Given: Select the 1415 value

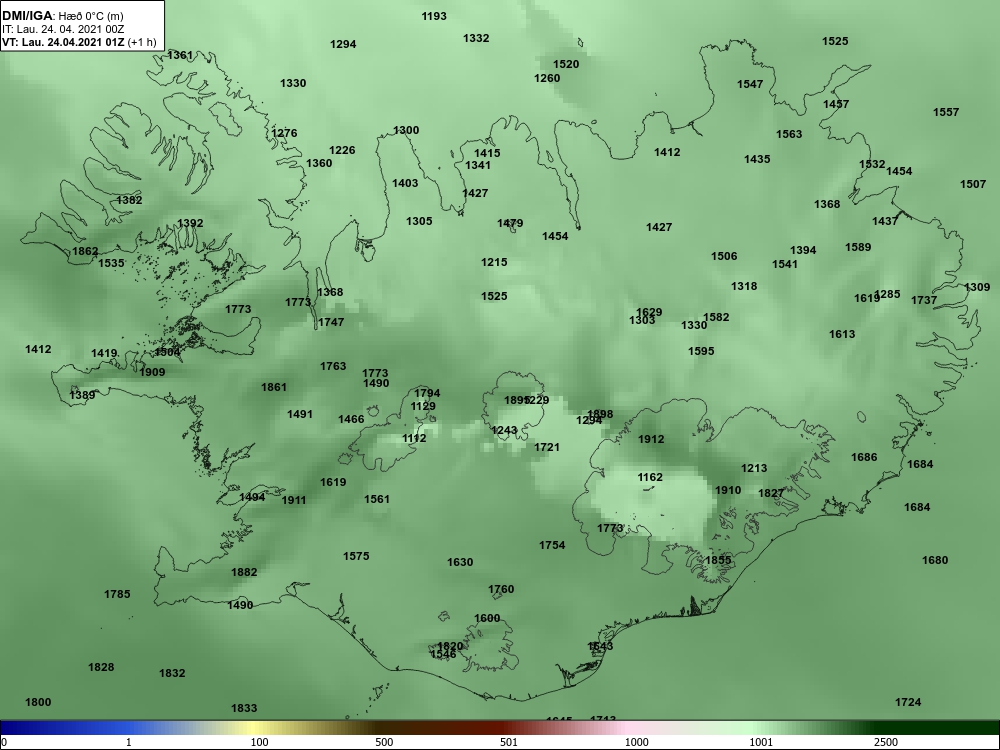Looking at the screenshot, I should pos(487,153).
